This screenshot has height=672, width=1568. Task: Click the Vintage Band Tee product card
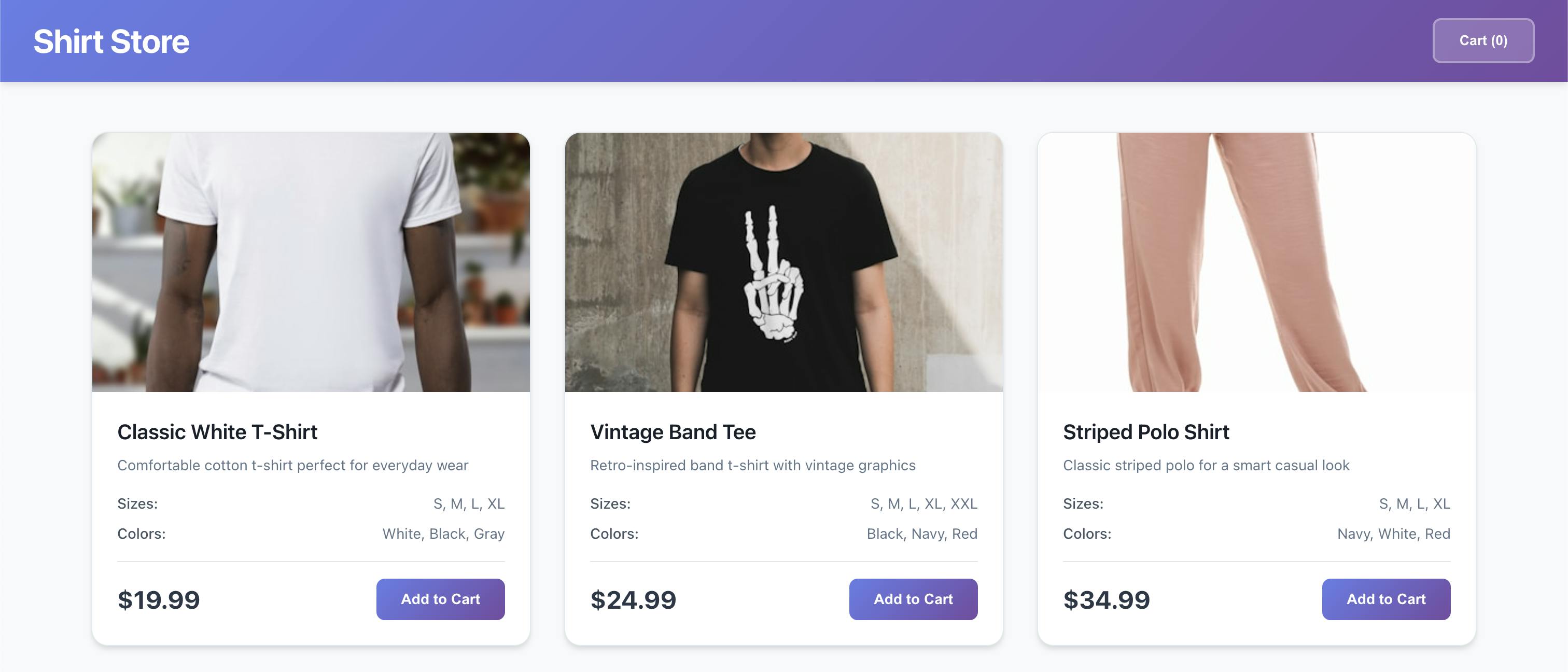coord(784,389)
